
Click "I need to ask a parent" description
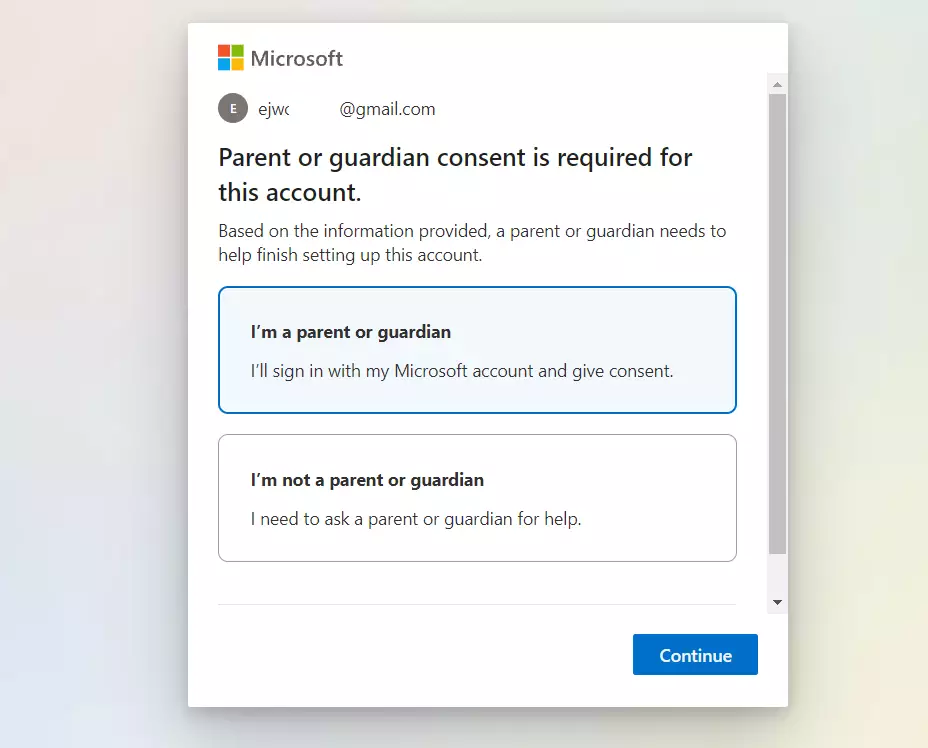416,519
